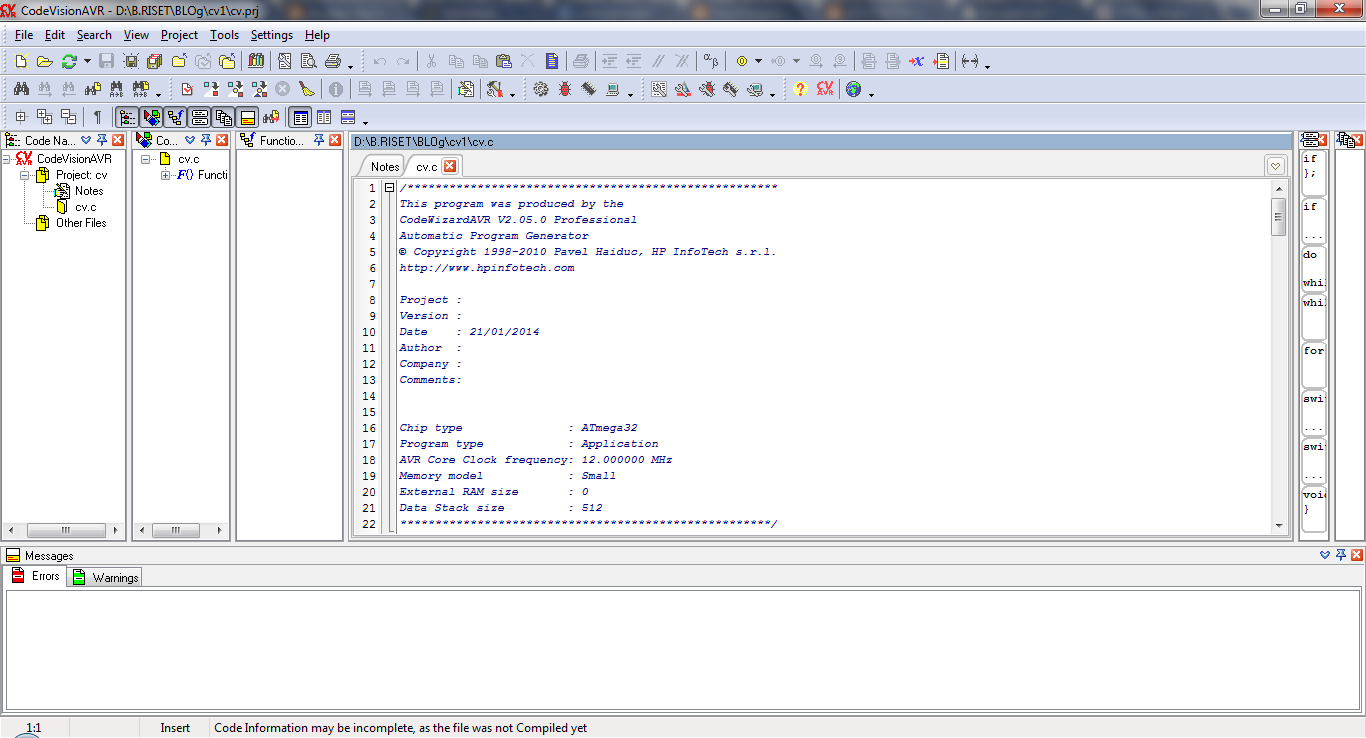
Task: Collapse all folds with double-minus icon
Action: coord(68,116)
